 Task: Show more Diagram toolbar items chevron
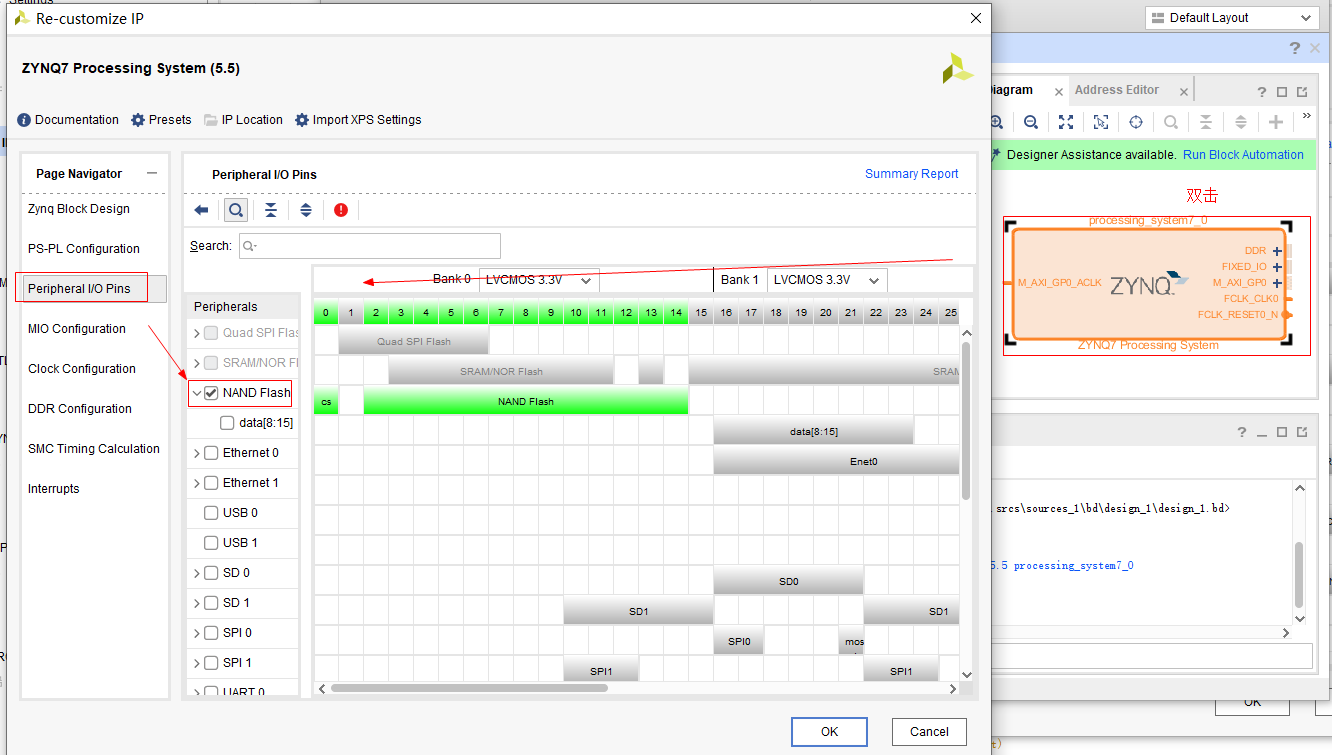coord(1306,116)
